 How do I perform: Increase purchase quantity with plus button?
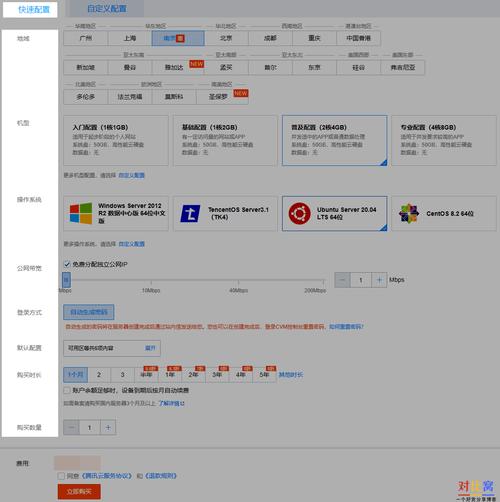coord(108,427)
